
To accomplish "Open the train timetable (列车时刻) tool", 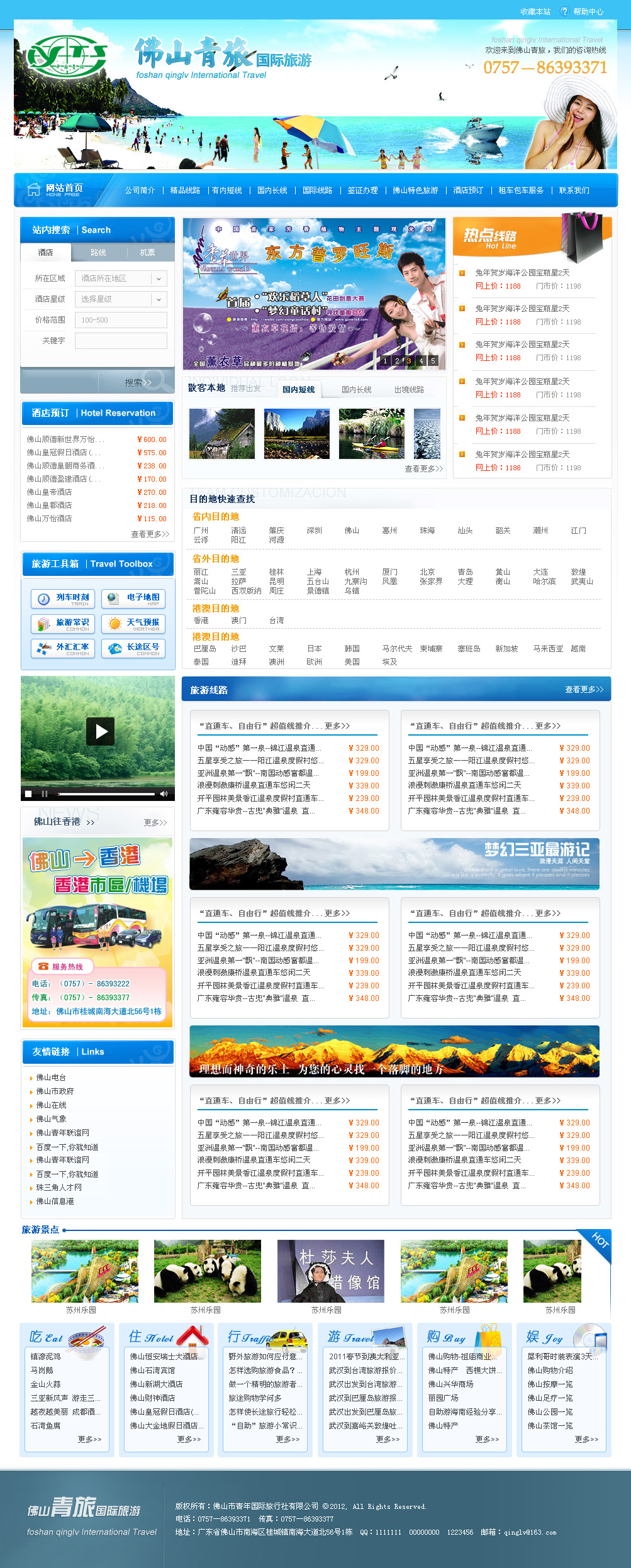I will [x=63, y=599].
